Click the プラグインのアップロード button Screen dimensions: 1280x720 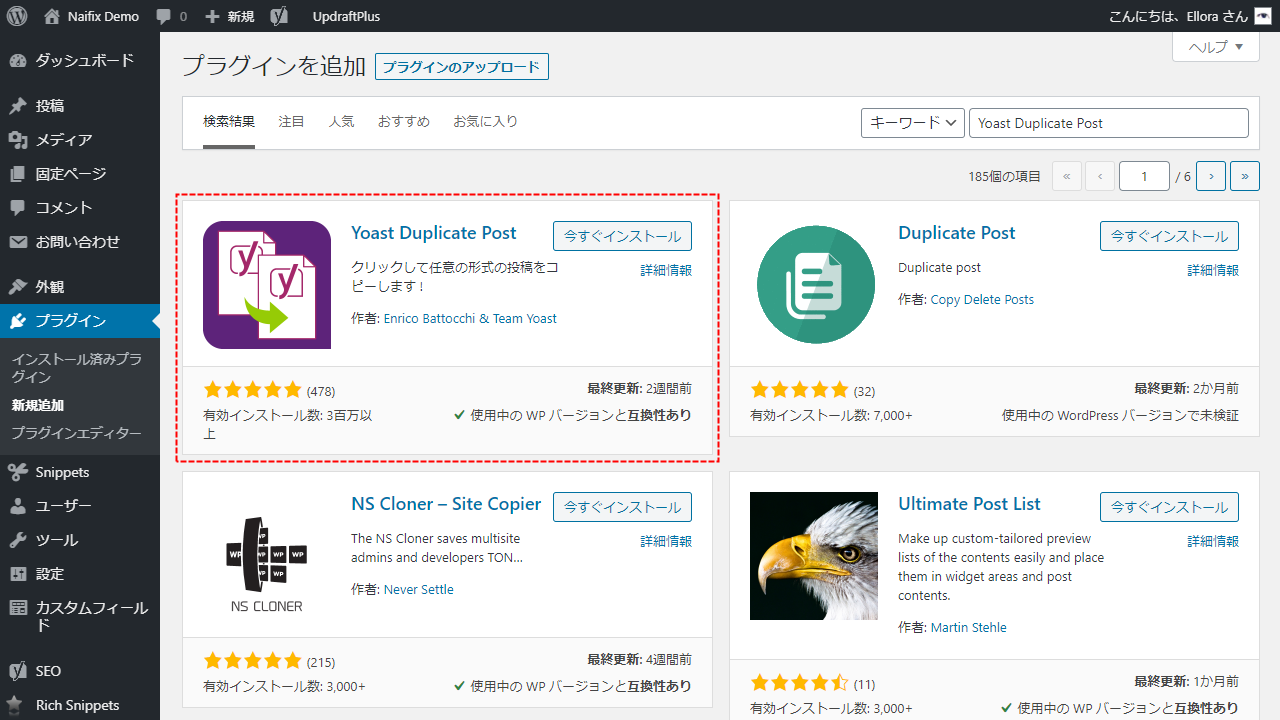[462, 67]
